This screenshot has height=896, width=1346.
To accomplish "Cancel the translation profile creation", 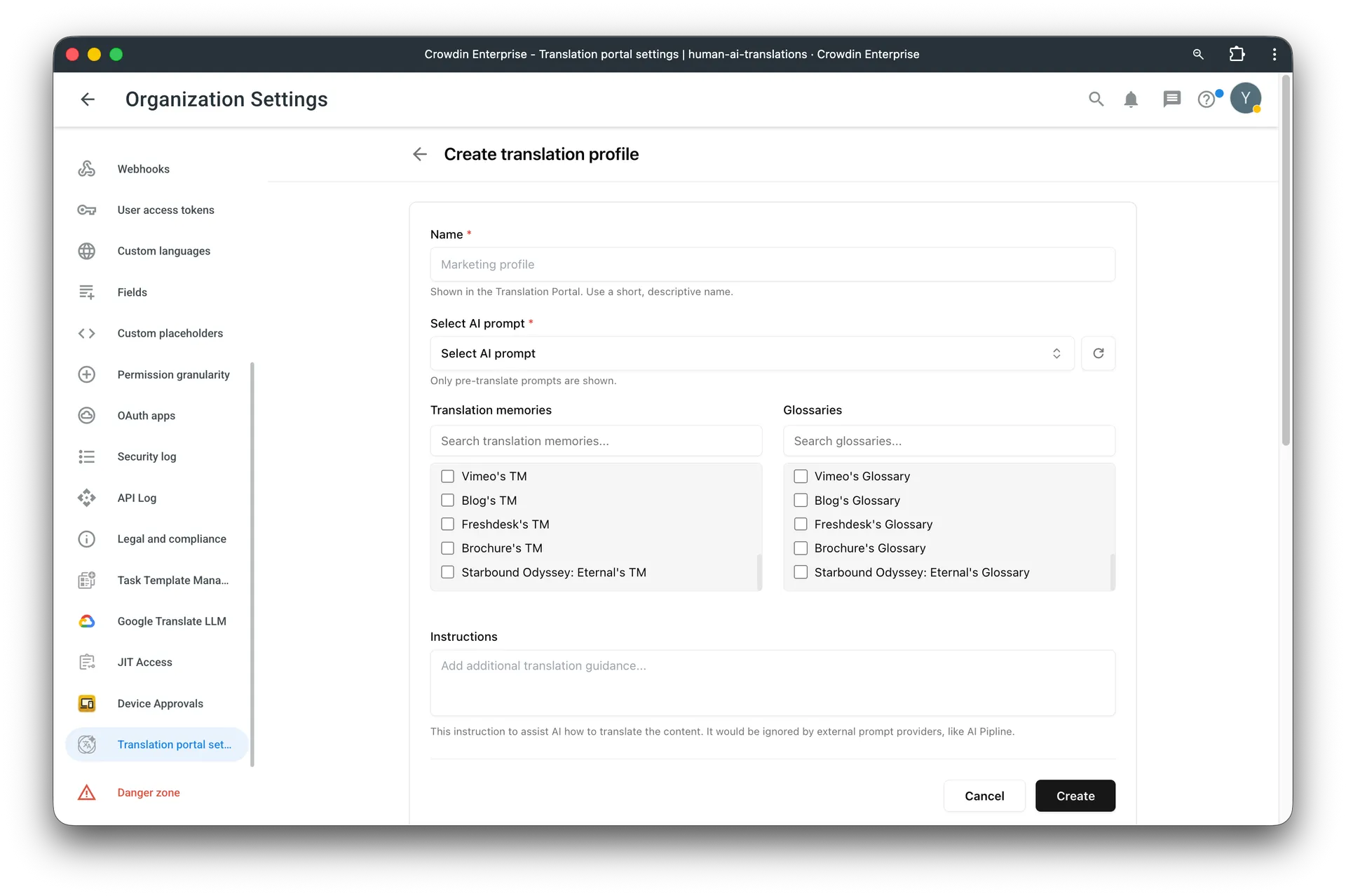I will 984,796.
